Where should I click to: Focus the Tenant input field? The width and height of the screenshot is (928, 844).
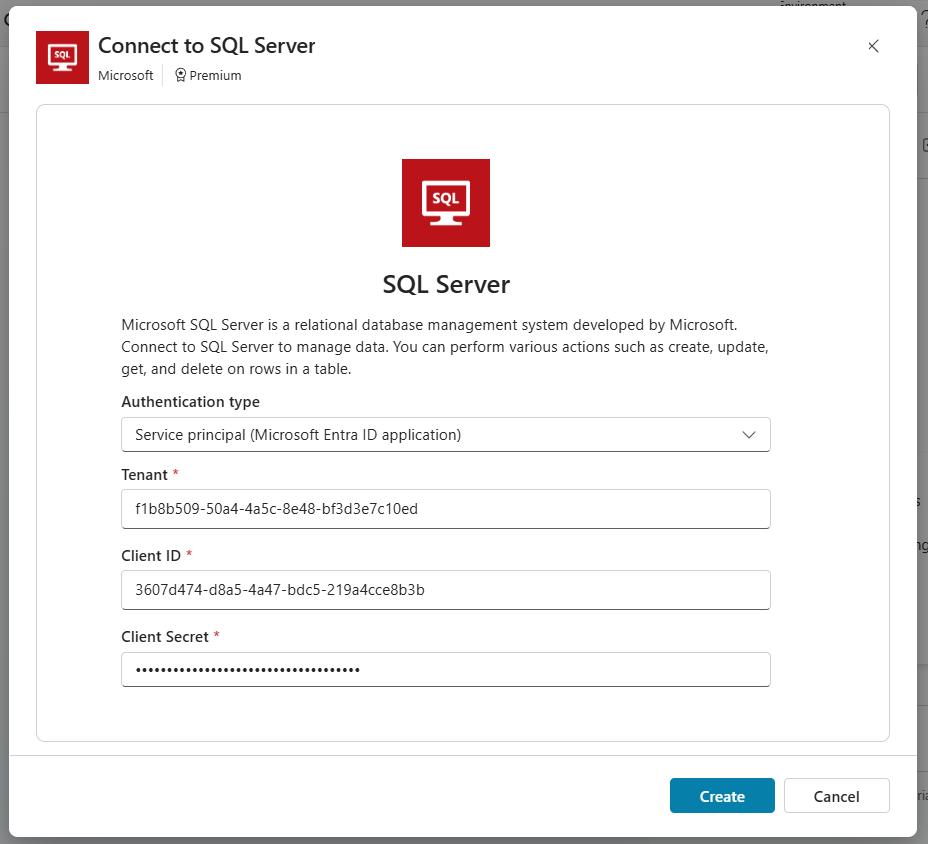click(x=445, y=509)
